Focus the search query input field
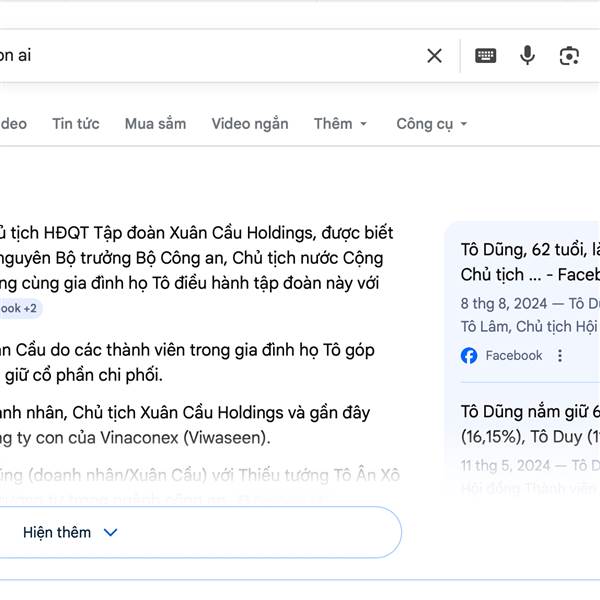600x600 pixels. [x=200, y=56]
